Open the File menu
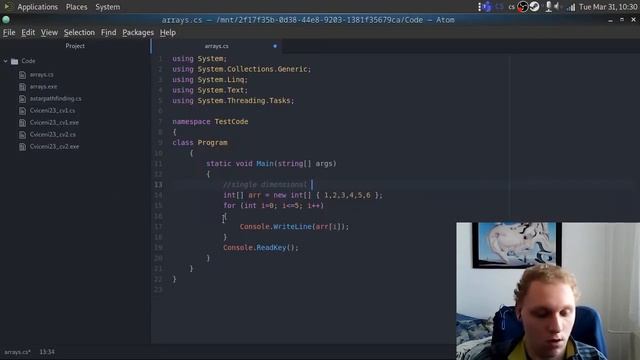 [x=9, y=33]
